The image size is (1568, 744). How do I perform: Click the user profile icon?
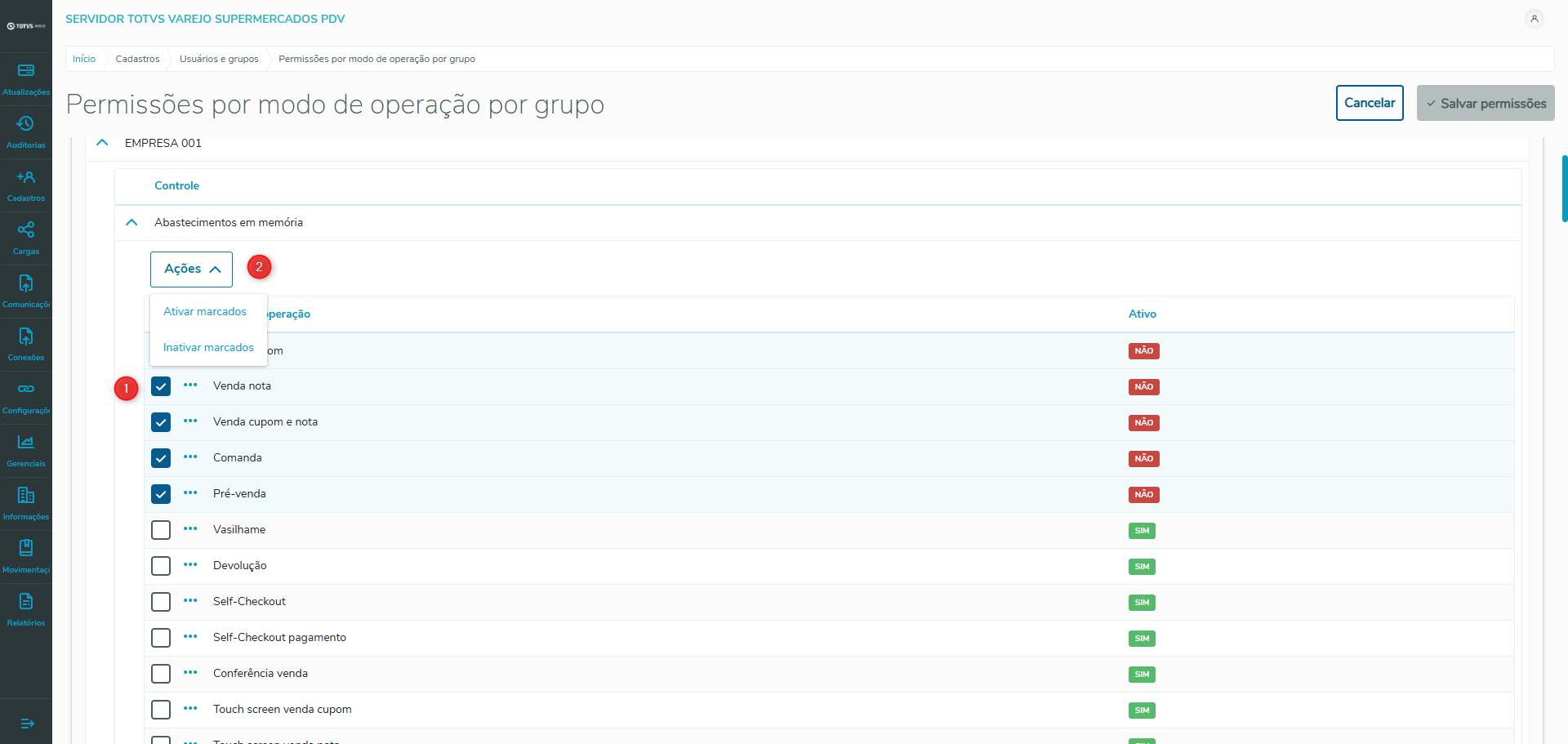click(x=1535, y=19)
